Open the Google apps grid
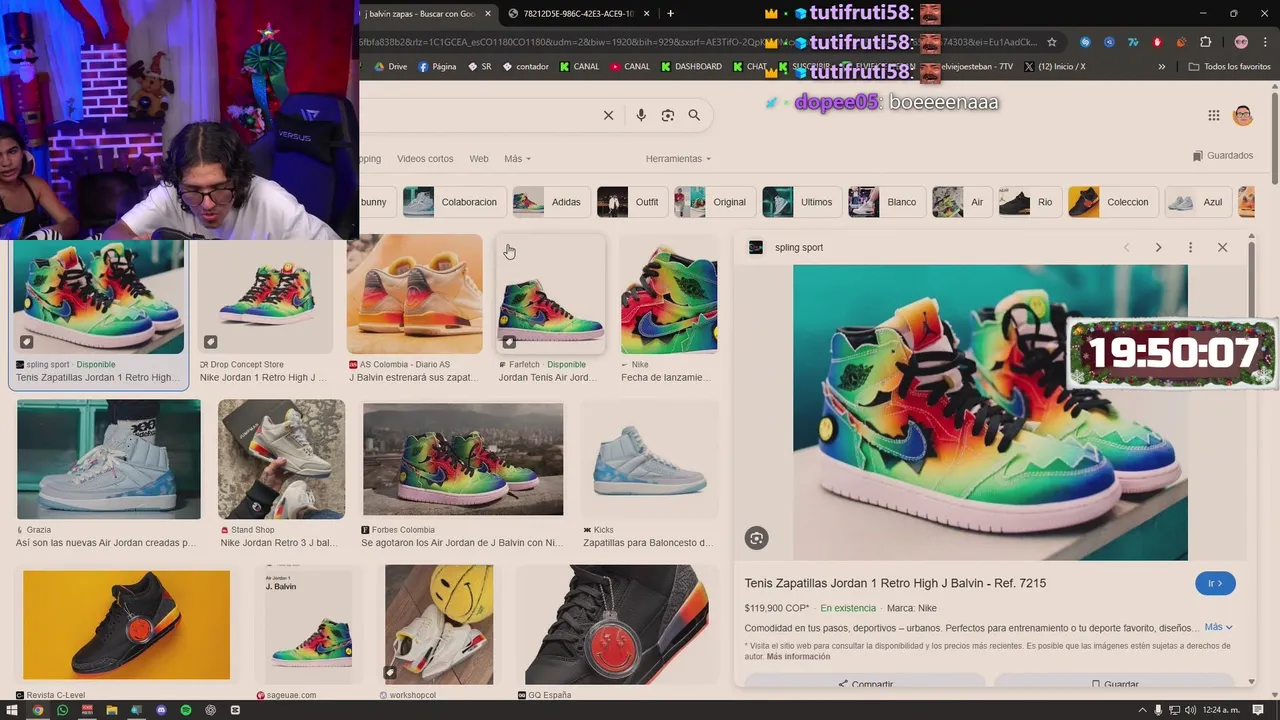1280x720 pixels. tap(1214, 115)
